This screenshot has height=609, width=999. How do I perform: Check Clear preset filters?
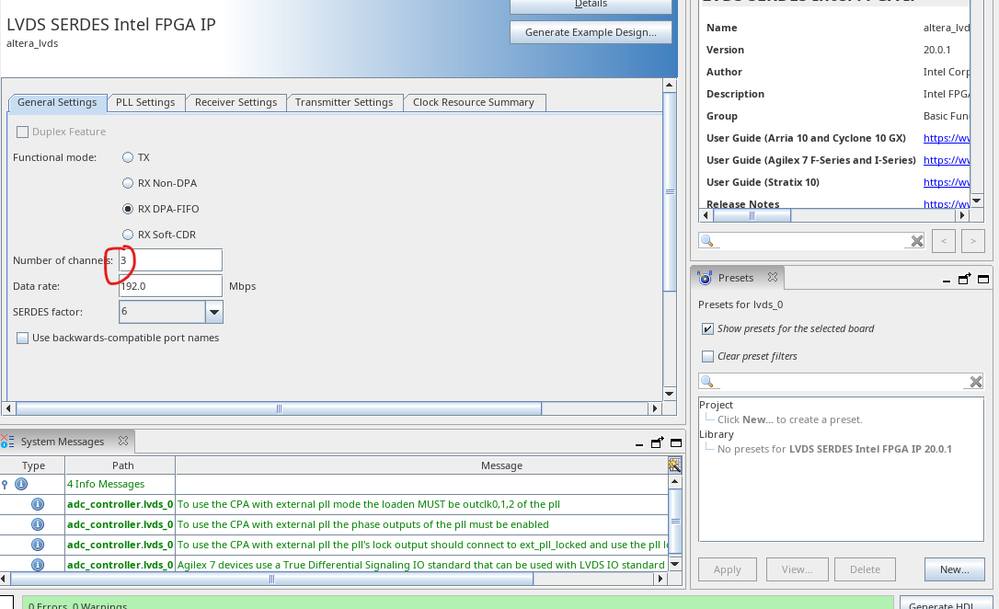click(x=707, y=356)
